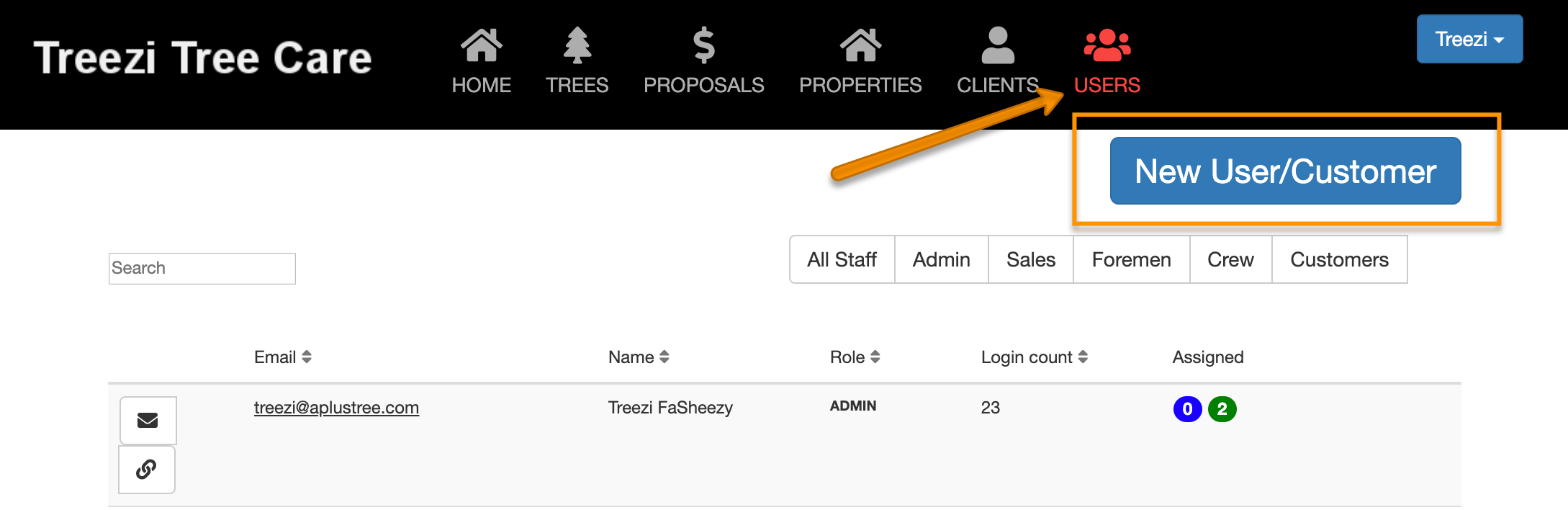The height and width of the screenshot is (510, 1568).
Task: Expand the Treezi account dropdown
Action: [x=1469, y=39]
